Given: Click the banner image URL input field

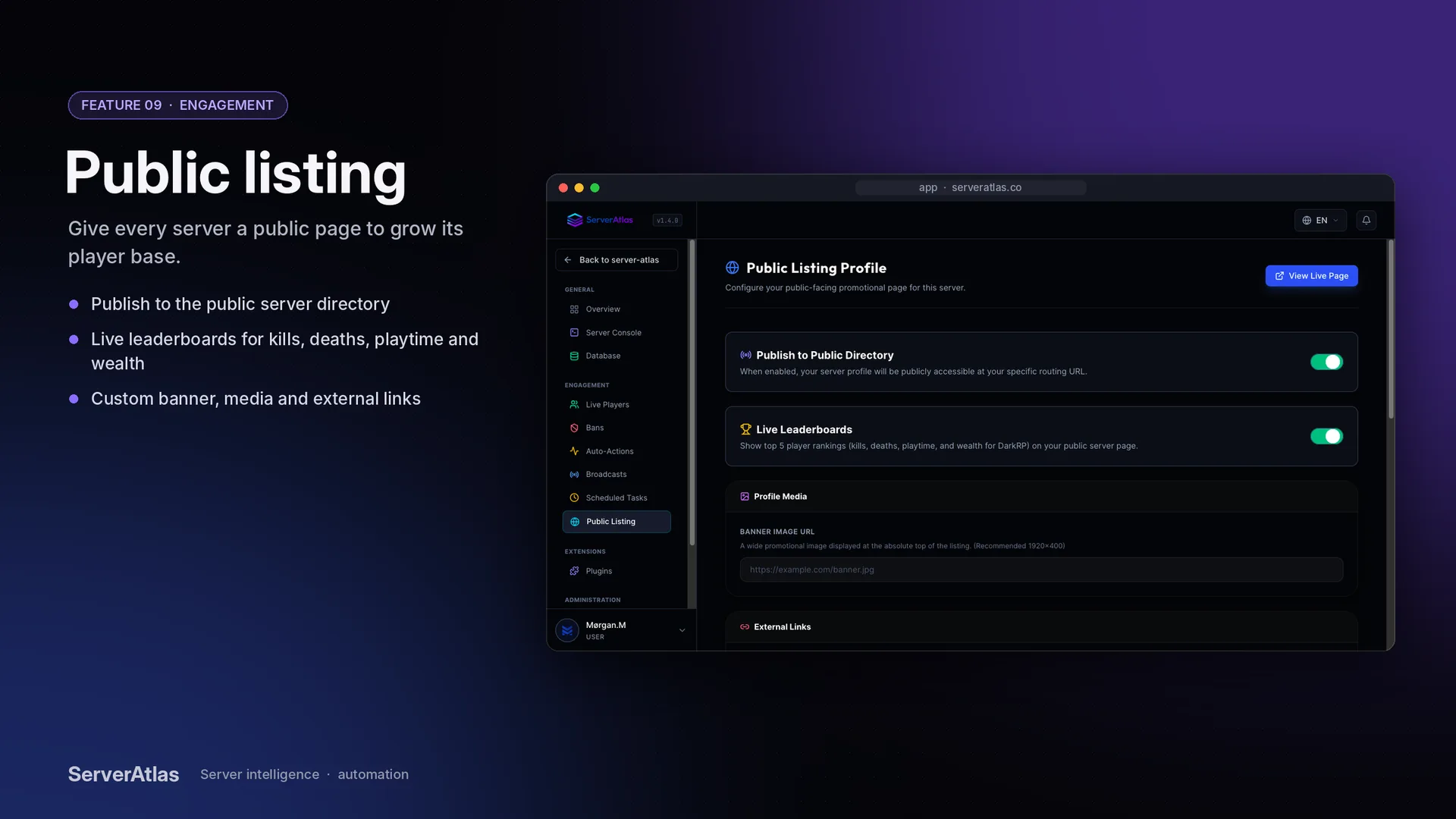Looking at the screenshot, I should point(1041,570).
